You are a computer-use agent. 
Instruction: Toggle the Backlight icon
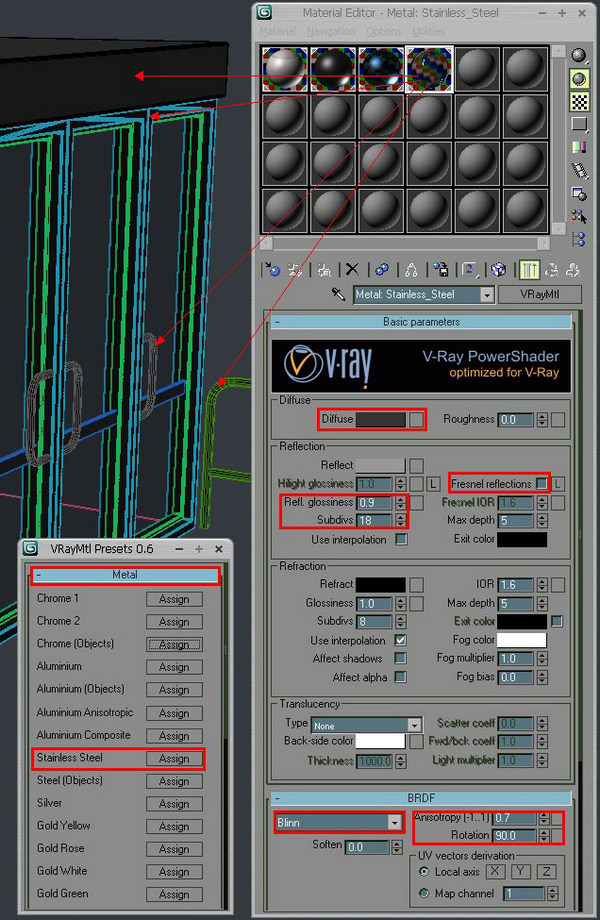[x=579, y=79]
